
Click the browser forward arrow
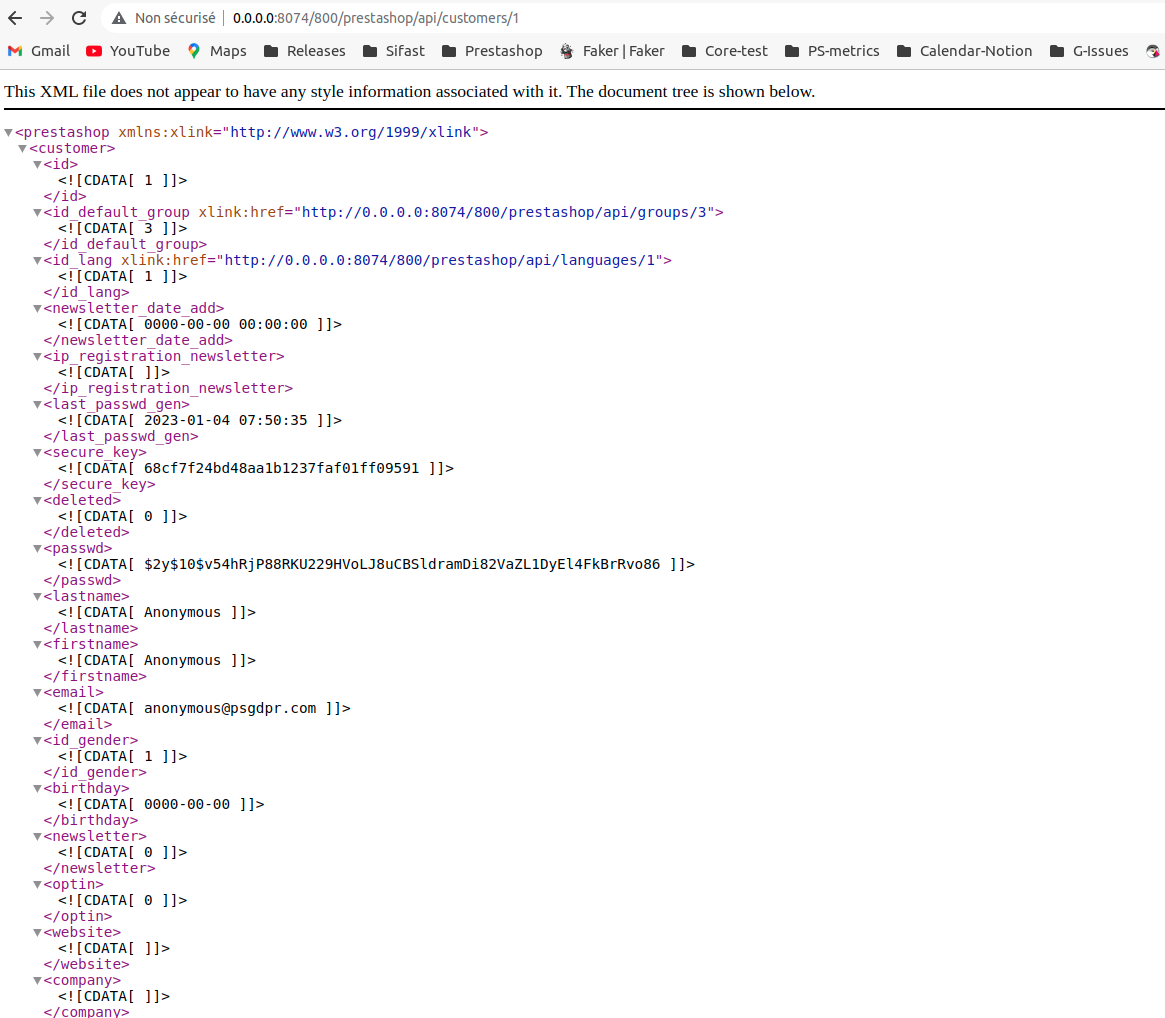(x=45, y=17)
